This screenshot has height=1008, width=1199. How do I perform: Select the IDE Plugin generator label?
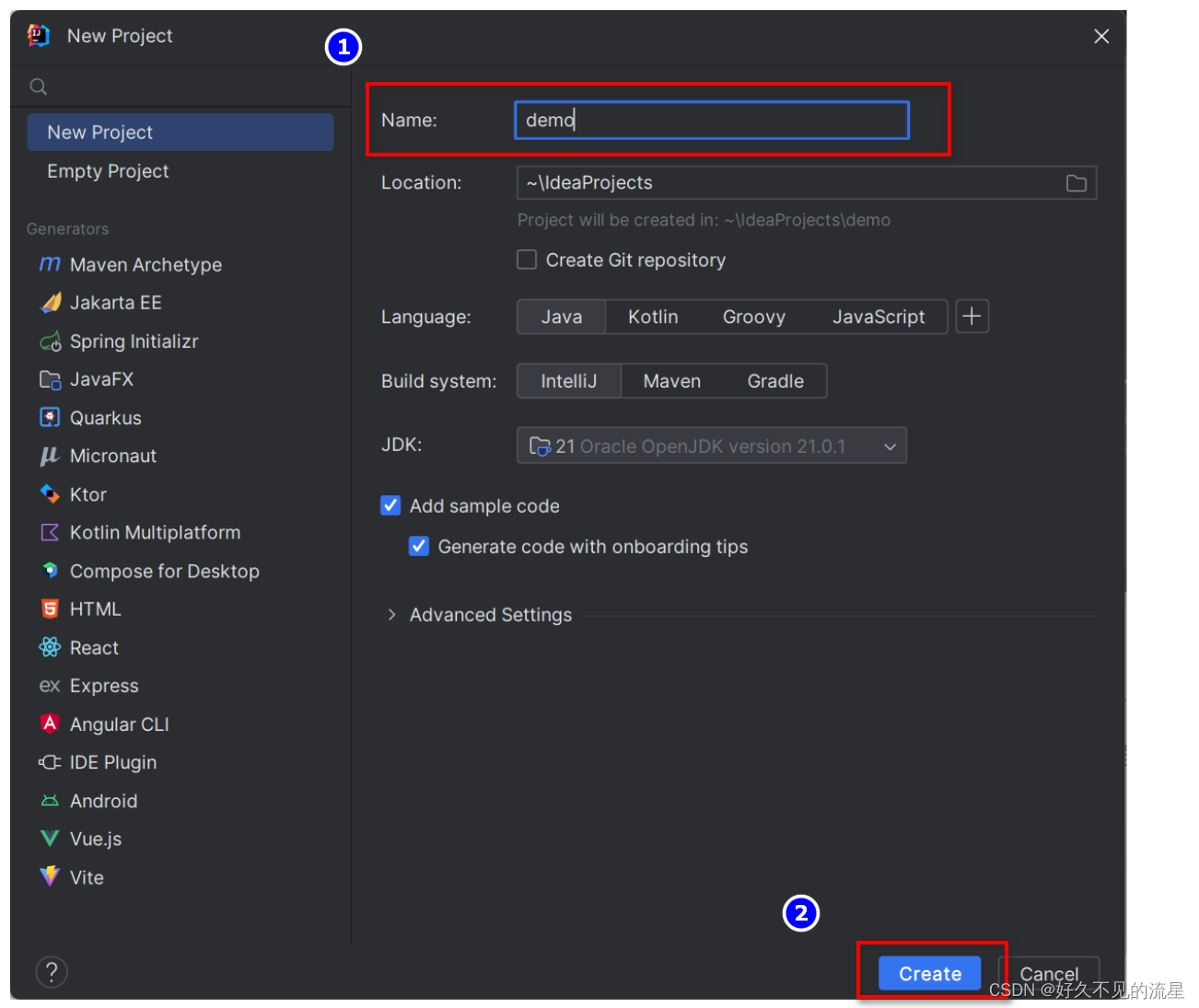tap(113, 762)
